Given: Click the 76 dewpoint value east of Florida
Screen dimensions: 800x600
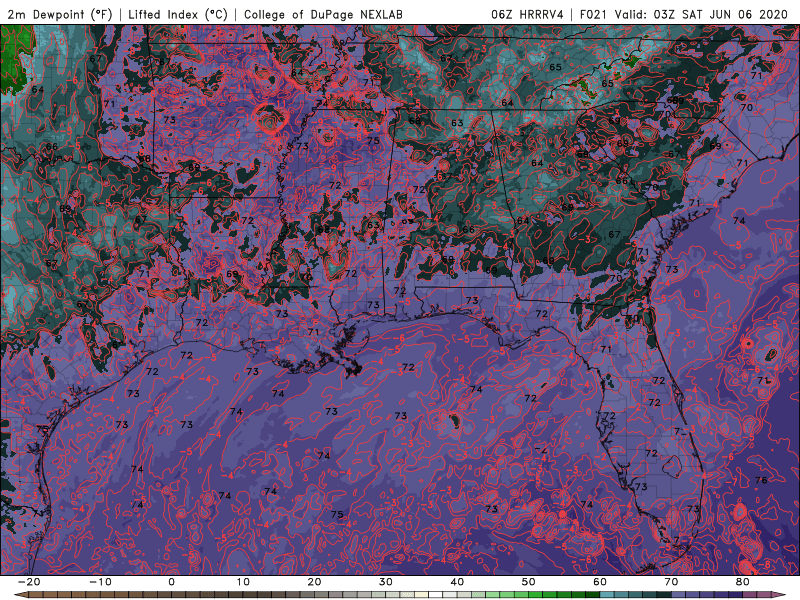Looking at the screenshot, I should pos(761,480).
